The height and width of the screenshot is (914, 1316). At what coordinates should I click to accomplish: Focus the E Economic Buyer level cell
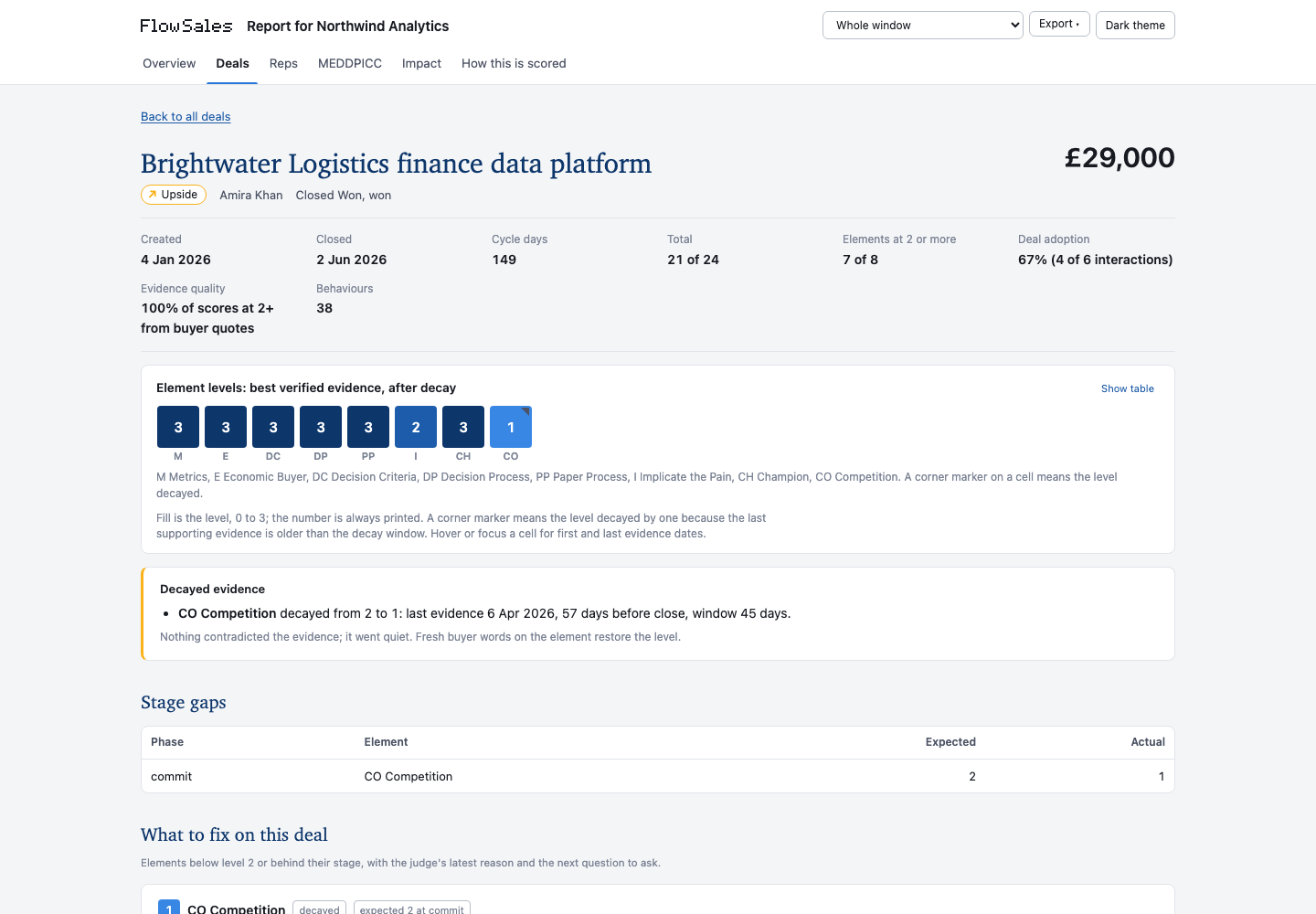point(226,427)
